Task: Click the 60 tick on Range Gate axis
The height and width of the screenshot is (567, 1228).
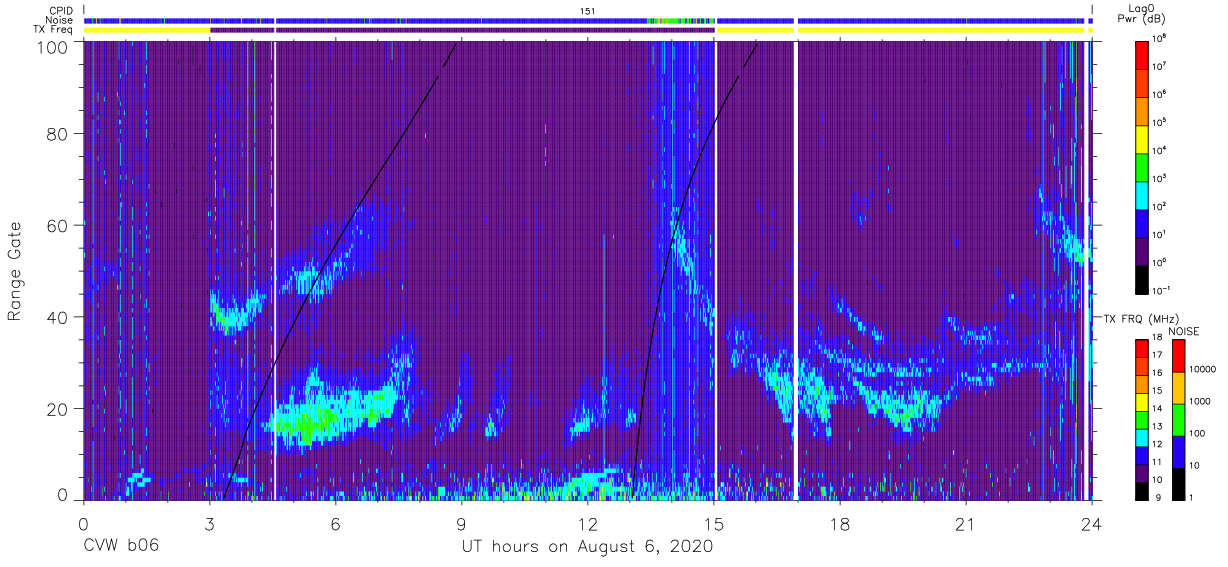Action: pos(57,226)
